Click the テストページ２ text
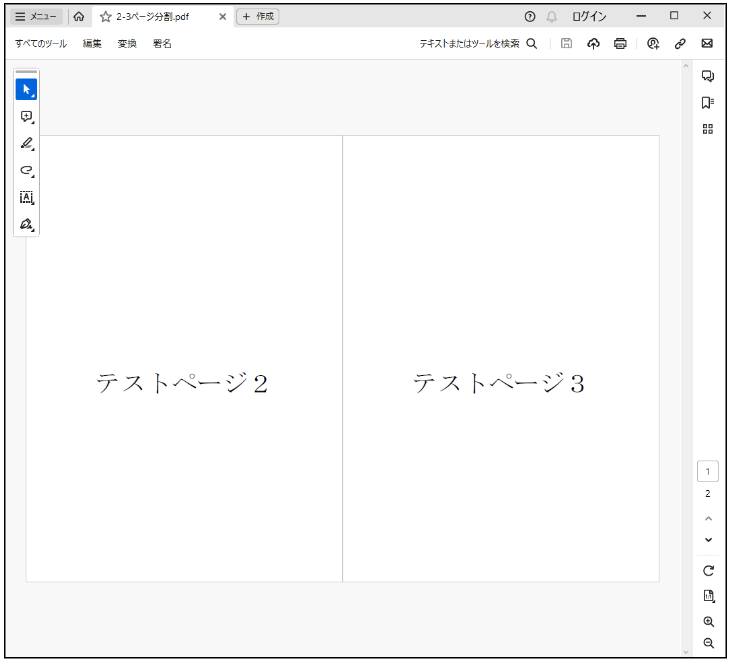The image size is (732, 663). [x=182, y=383]
